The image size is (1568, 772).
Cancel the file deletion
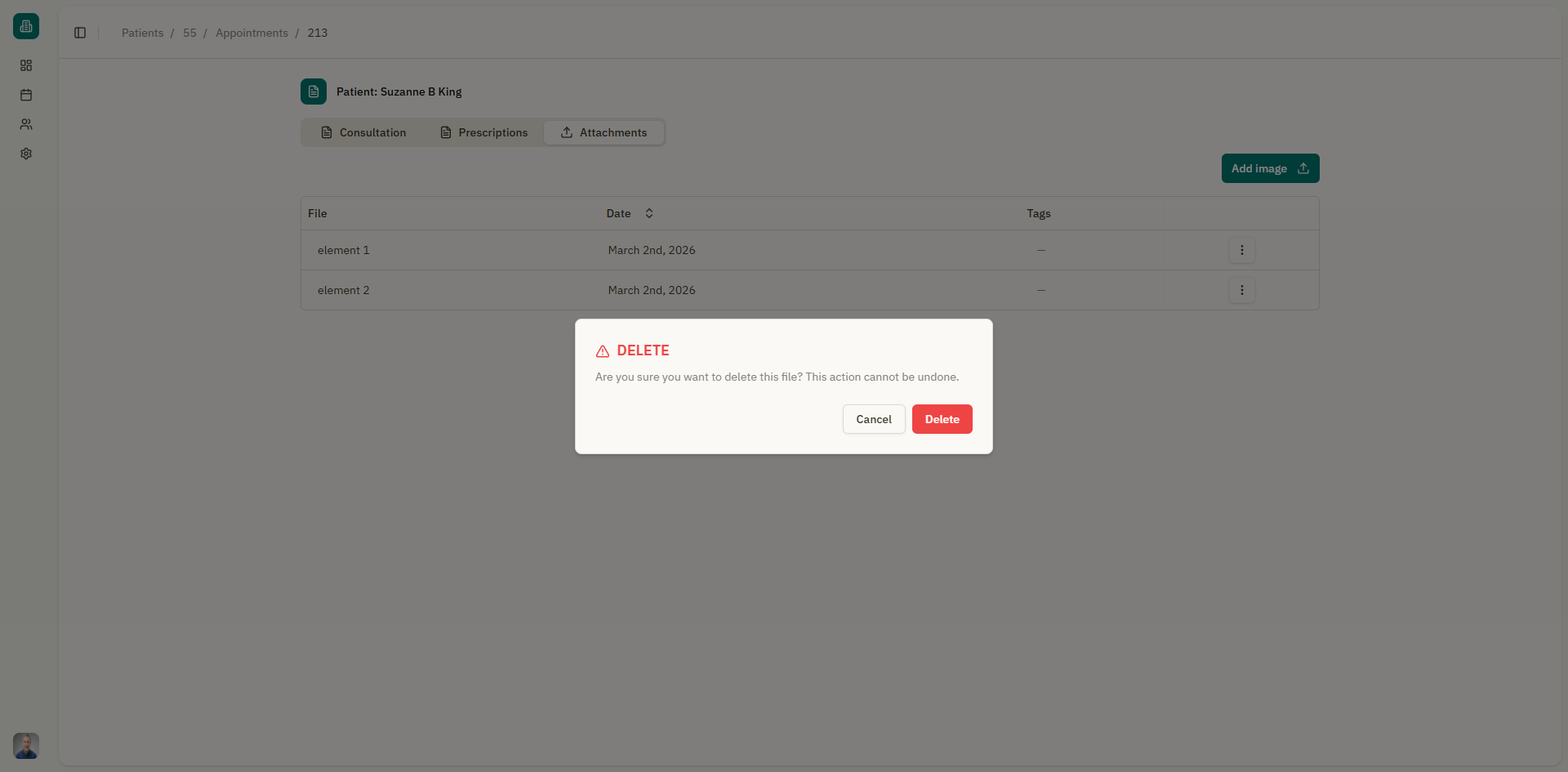[873, 418]
